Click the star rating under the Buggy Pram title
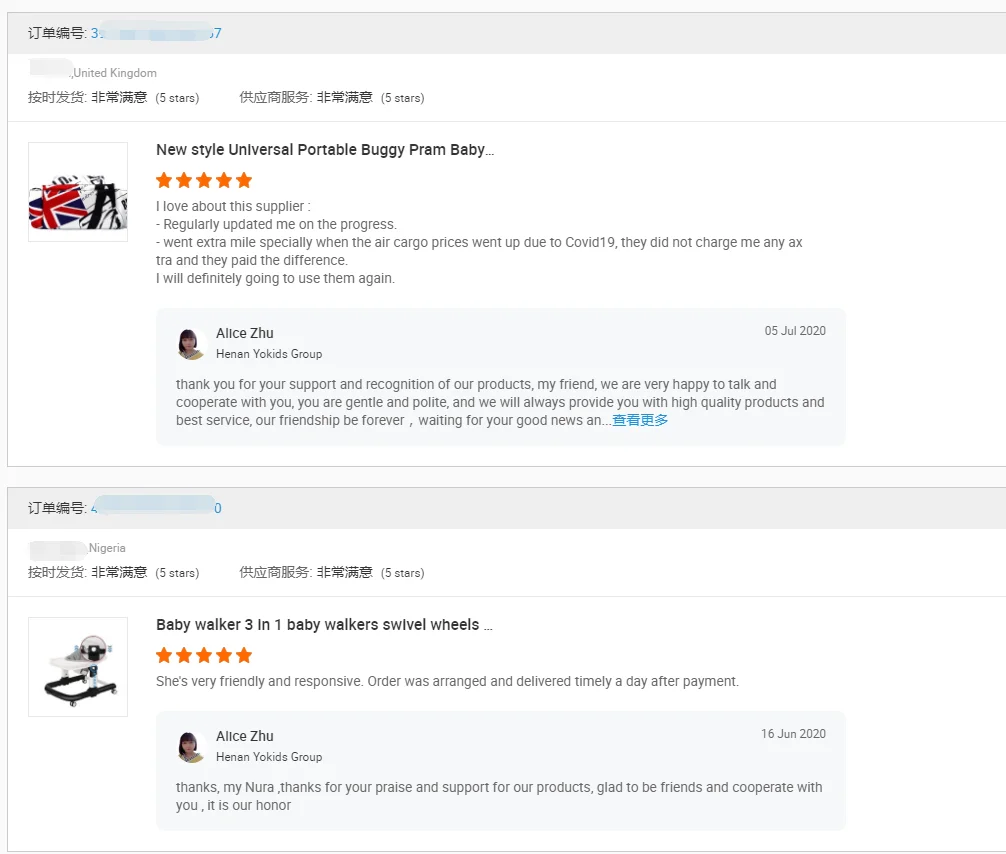The width and height of the screenshot is (1006, 854). pyautogui.click(x=204, y=180)
